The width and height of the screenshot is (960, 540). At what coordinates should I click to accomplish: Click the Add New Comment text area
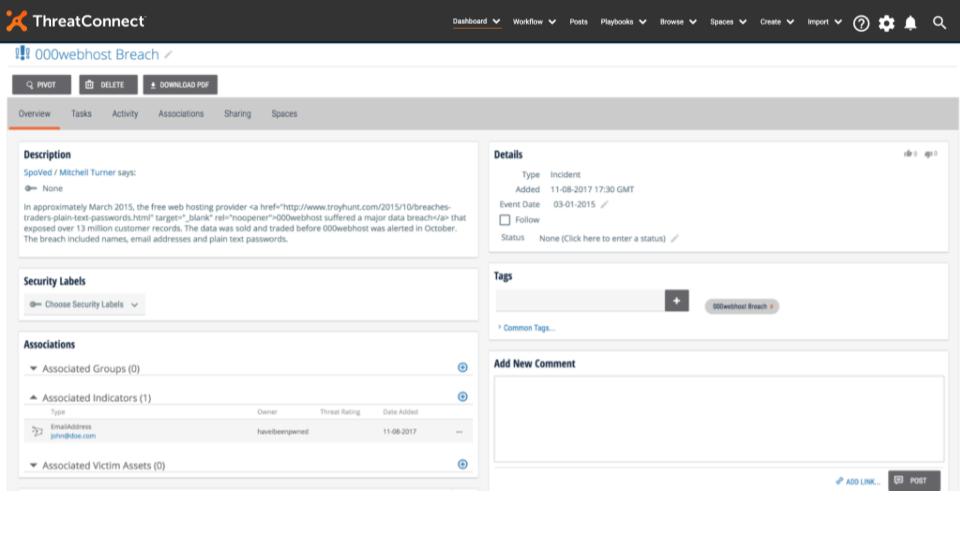coord(719,419)
